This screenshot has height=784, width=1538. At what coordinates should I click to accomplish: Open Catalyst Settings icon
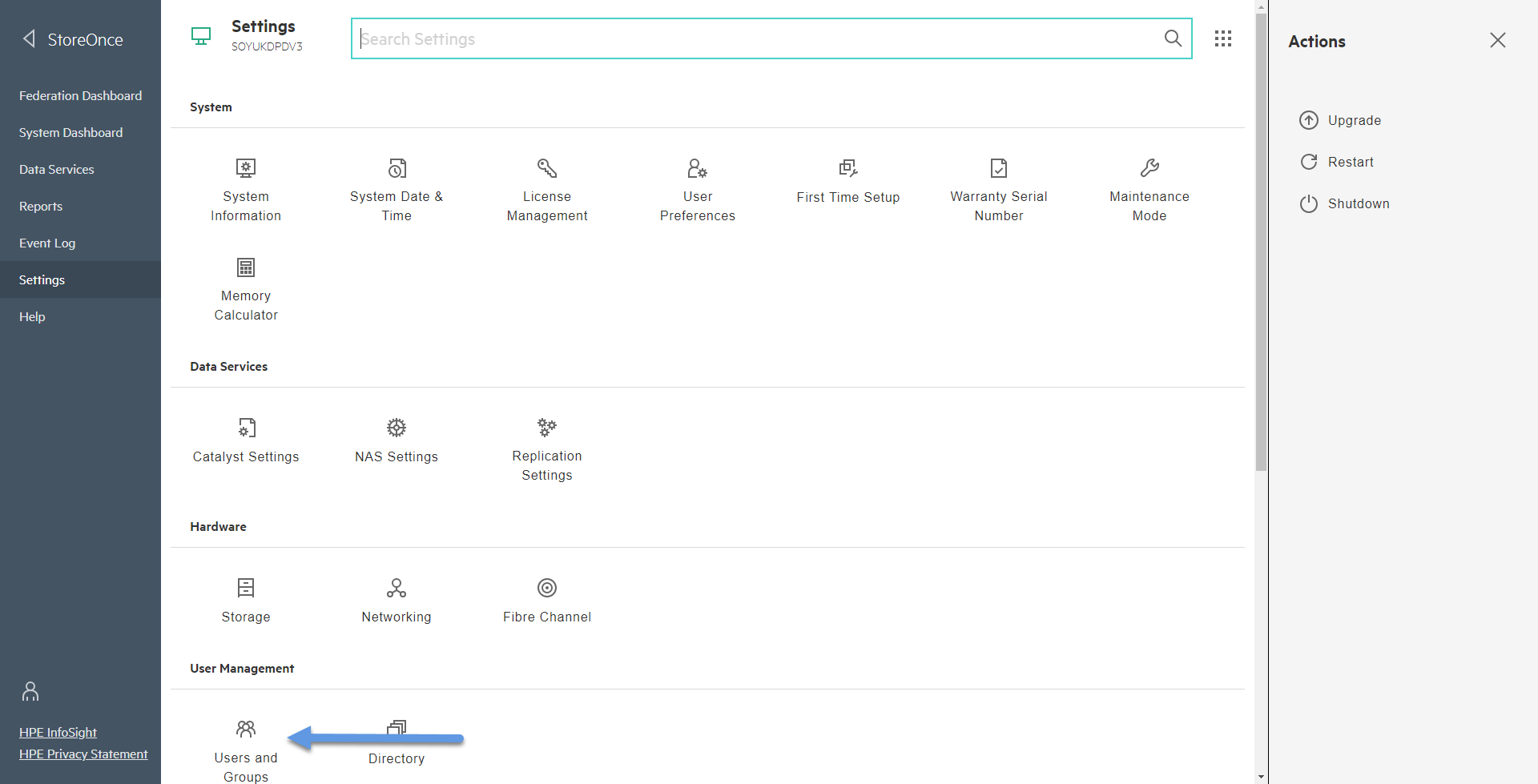point(247,428)
